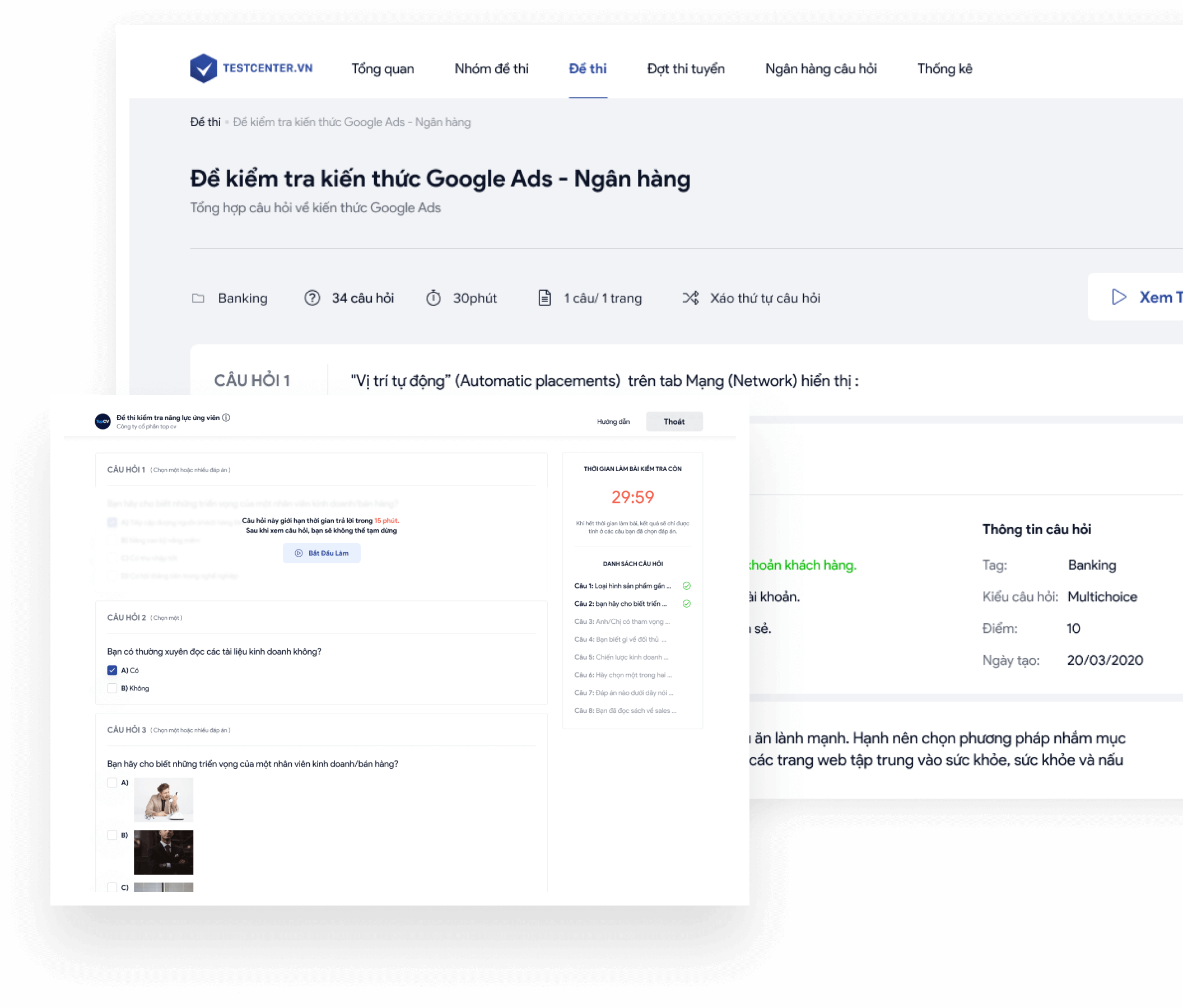Viewport: 1183px width, 1008px height.
Task: Switch to Thống kê tab
Action: point(944,69)
